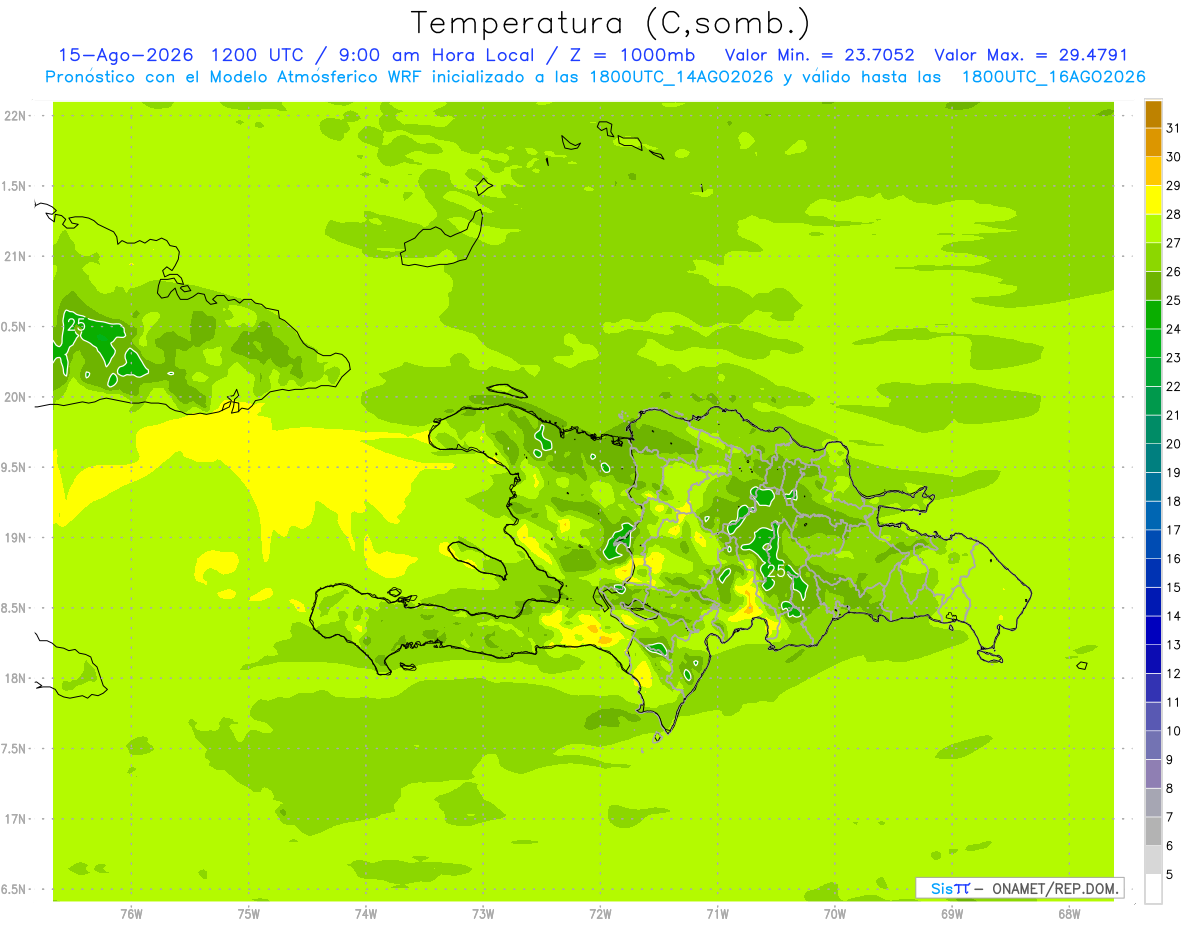1200x927 pixels.
Task: Click the legend value 5
Action: 1170,874
